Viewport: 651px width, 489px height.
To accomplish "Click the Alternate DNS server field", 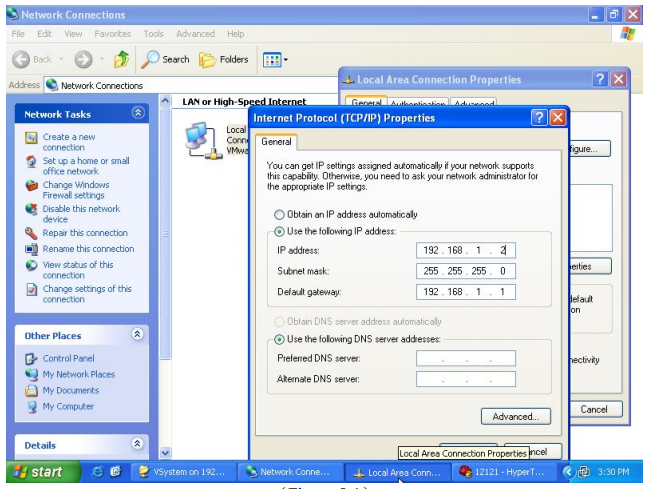I will [x=466, y=379].
